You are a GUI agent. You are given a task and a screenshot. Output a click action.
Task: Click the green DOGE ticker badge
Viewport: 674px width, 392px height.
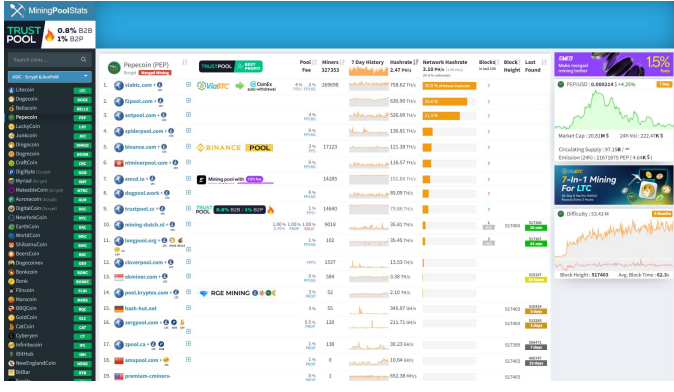coord(83,100)
